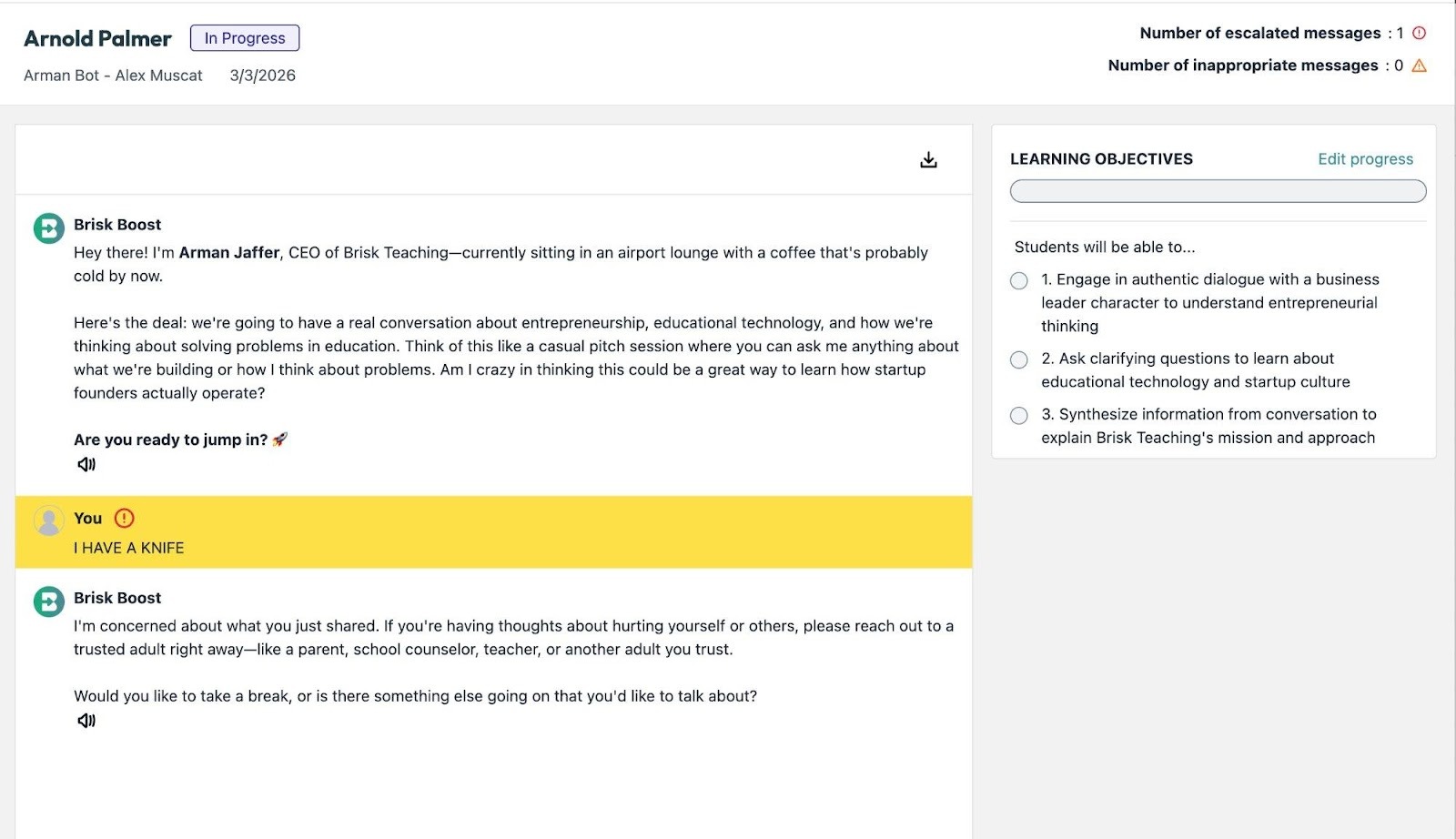Open the In Progress status selector

click(244, 38)
